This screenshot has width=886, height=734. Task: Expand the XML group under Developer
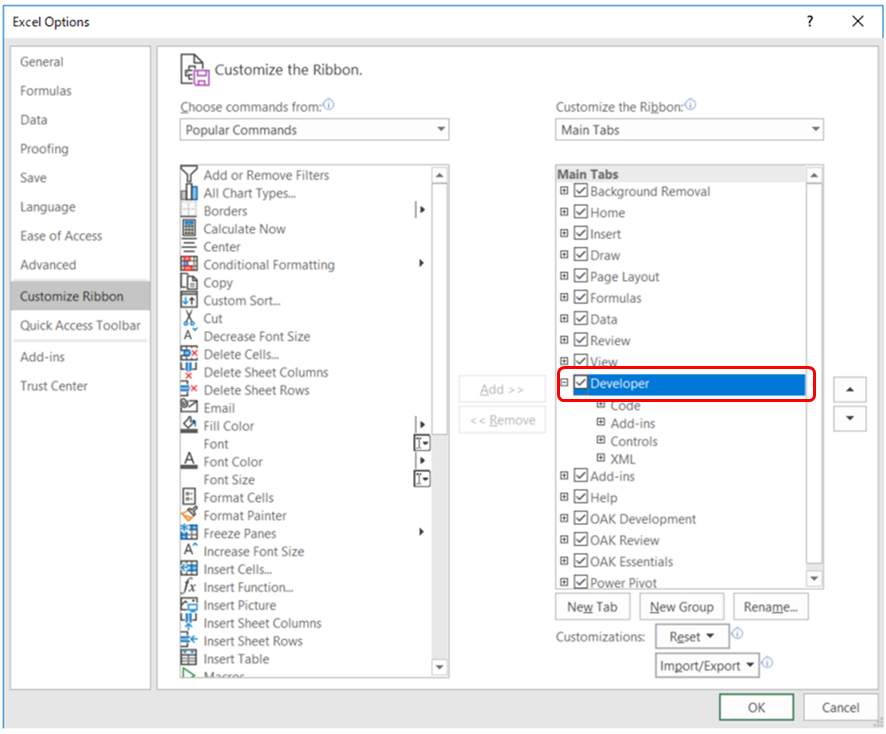[x=601, y=458]
